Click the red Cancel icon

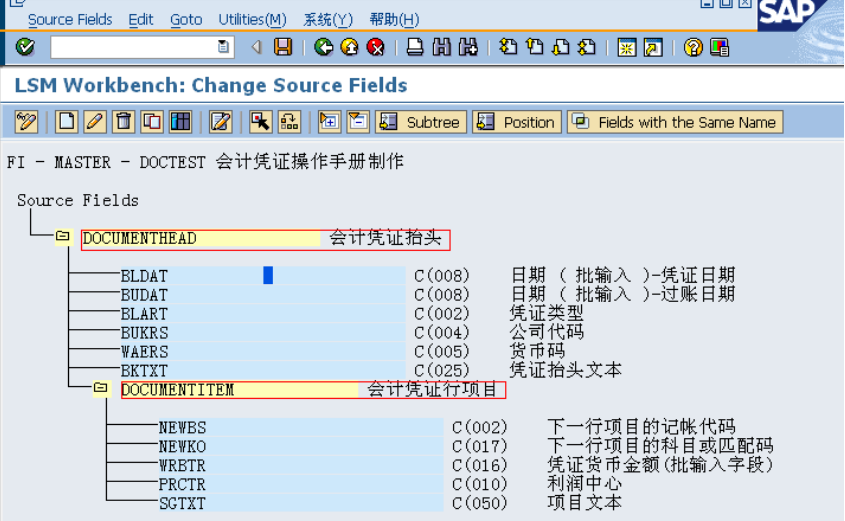[x=376, y=47]
